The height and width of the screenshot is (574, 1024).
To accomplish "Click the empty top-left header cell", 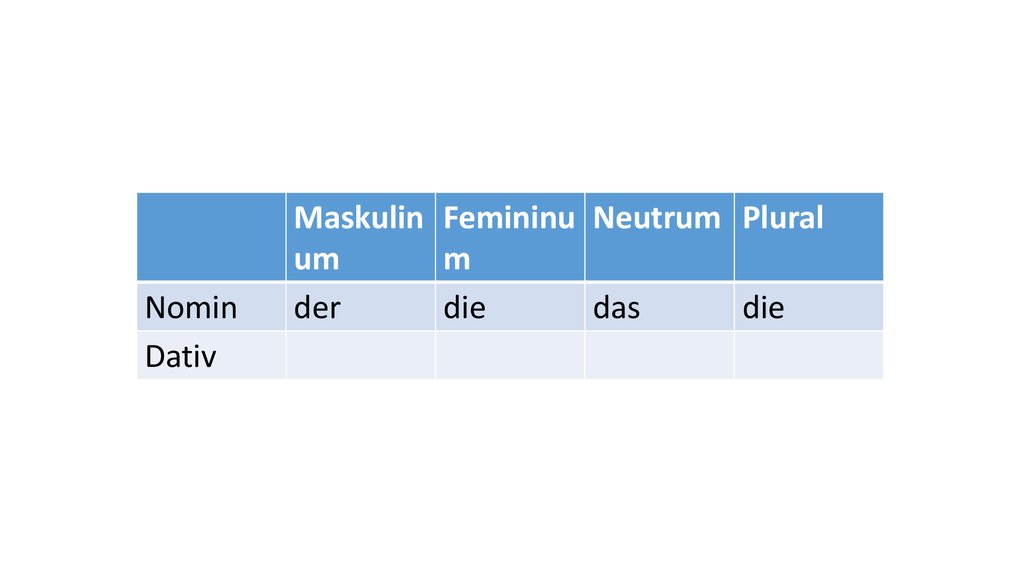I will click(211, 237).
